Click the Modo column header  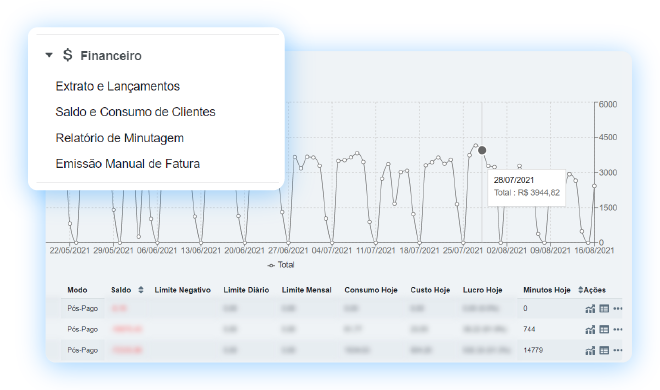77,290
